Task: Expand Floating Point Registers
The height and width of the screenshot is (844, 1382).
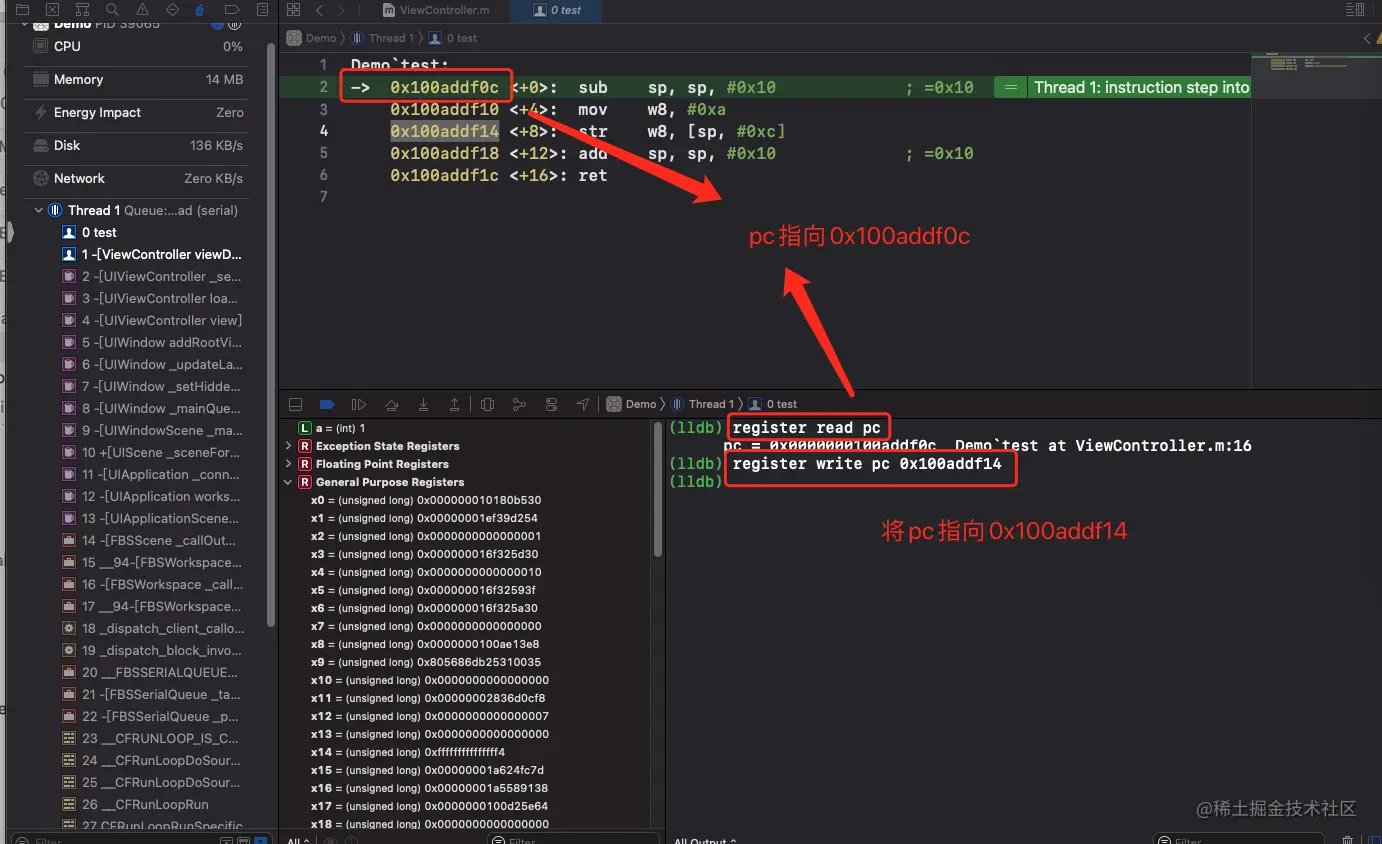Action: pos(289,464)
